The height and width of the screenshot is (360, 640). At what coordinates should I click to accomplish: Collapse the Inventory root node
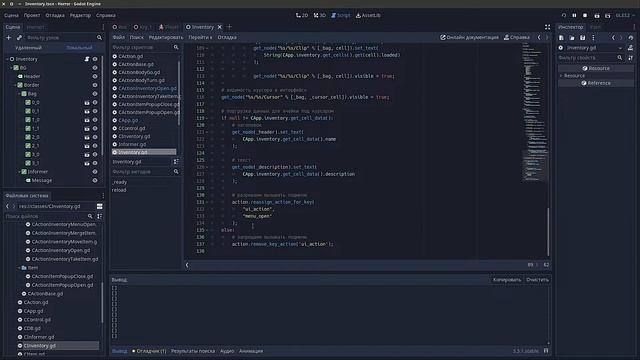(7, 59)
